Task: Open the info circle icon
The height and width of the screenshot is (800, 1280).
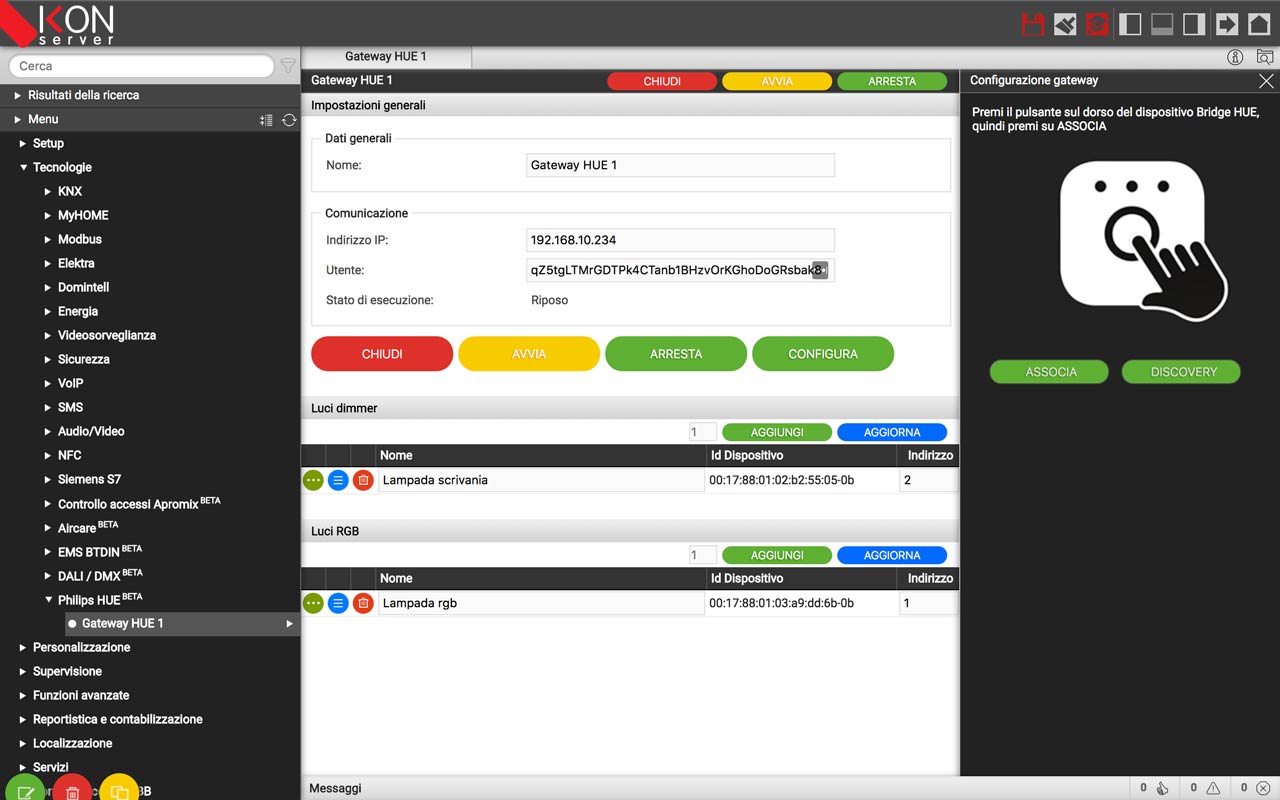Action: pos(1235,57)
